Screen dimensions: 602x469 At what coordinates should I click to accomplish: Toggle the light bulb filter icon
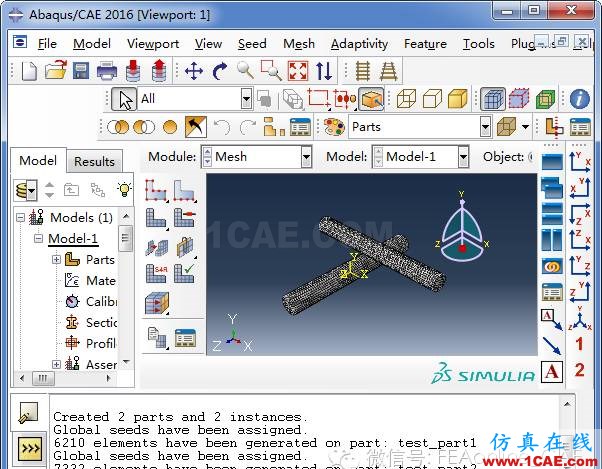[x=124, y=190]
